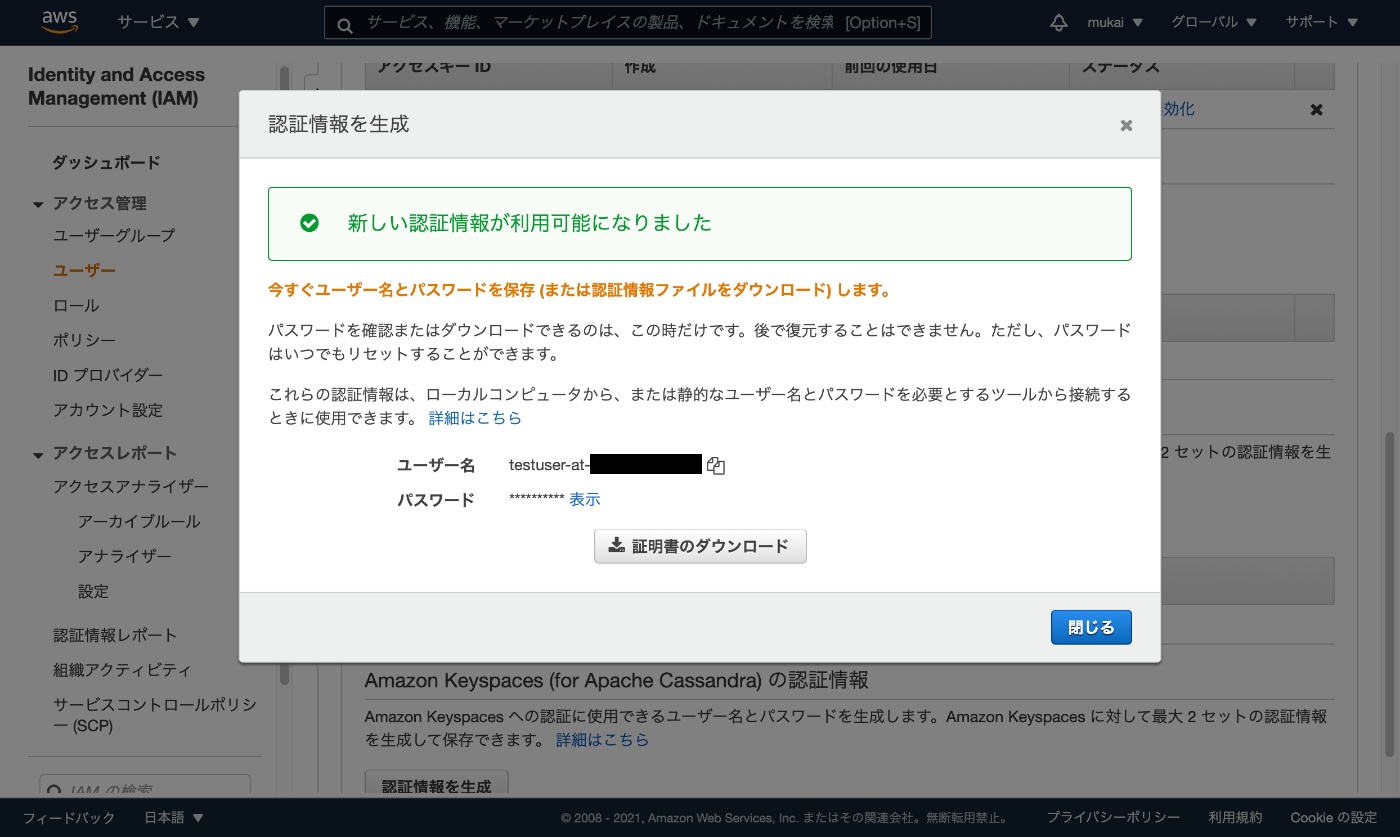Focus the IAM の検索 search box
Screen dimensions: 1400x837
(x=145, y=786)
